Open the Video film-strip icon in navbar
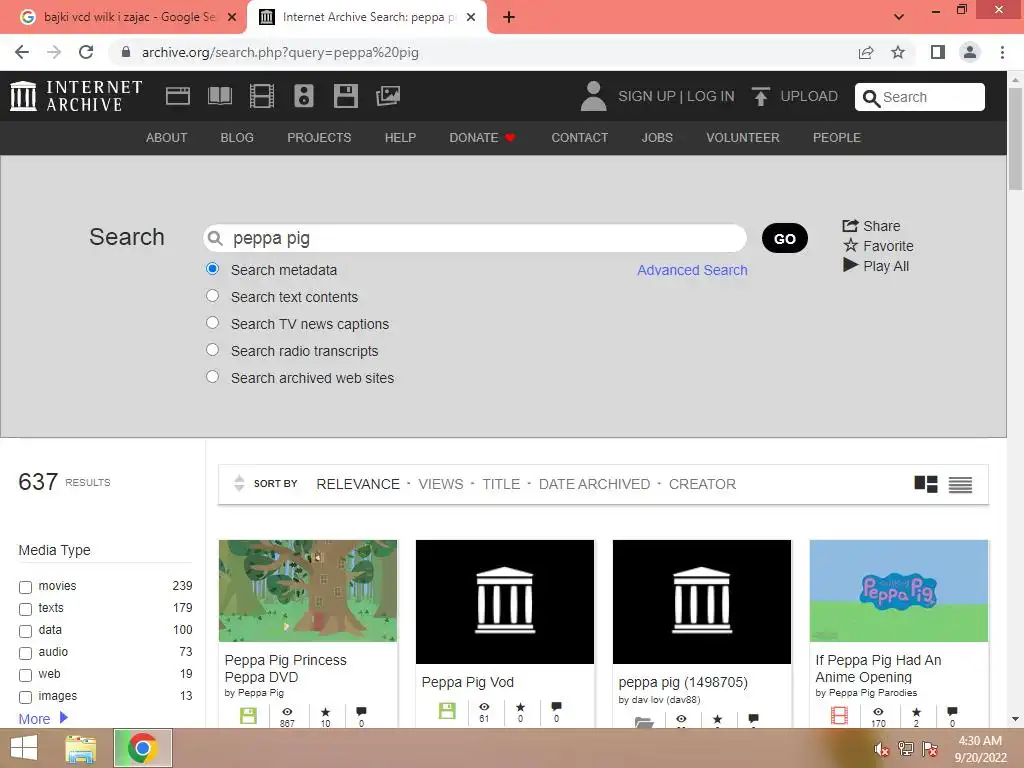The width and height of the screenshot is (1024, 768). [x=262, y=96]
